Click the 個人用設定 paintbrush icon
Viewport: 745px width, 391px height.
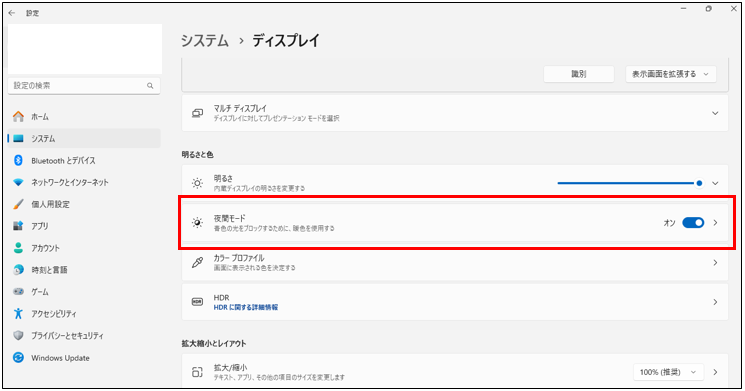pyautogui.click(x=19, y=204)
